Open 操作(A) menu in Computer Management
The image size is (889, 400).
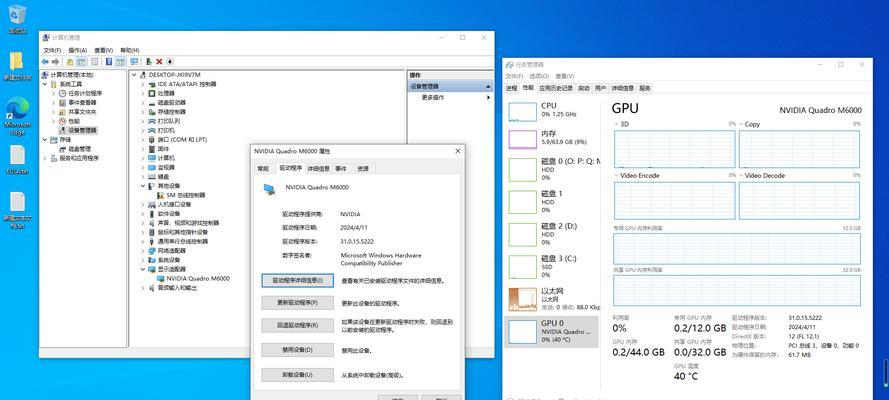78,50
